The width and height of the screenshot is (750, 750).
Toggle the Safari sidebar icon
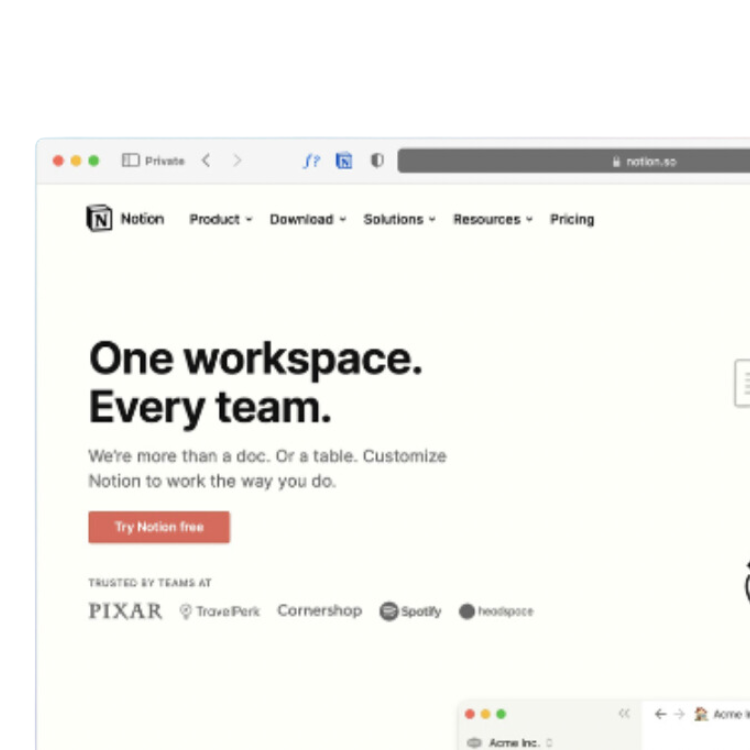pos(130,160)
